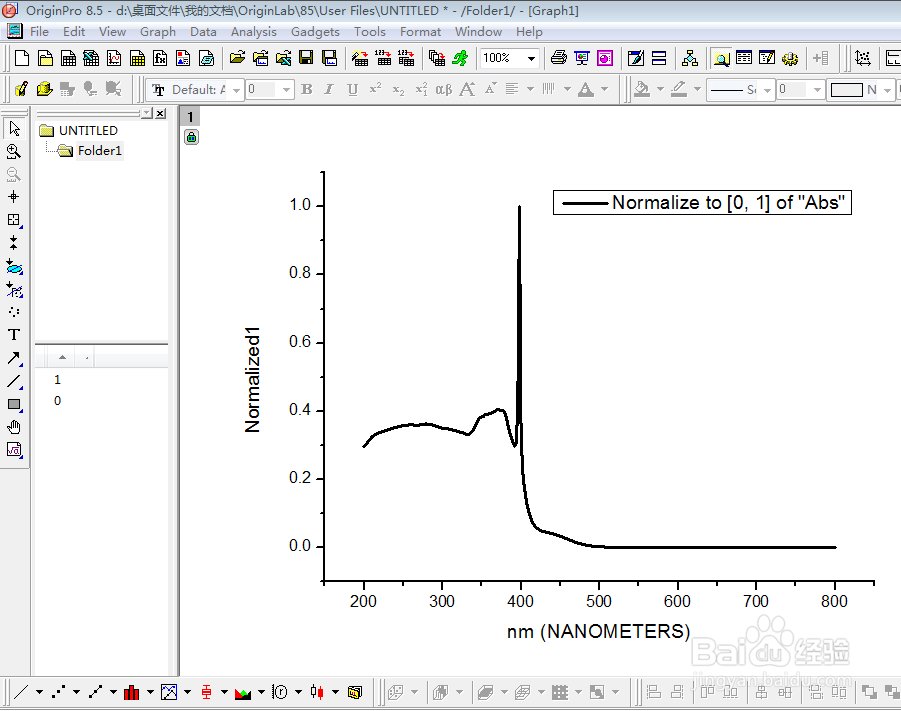Click the Open Template toolbar icon
901x711 pixels.
pos(260,58)
